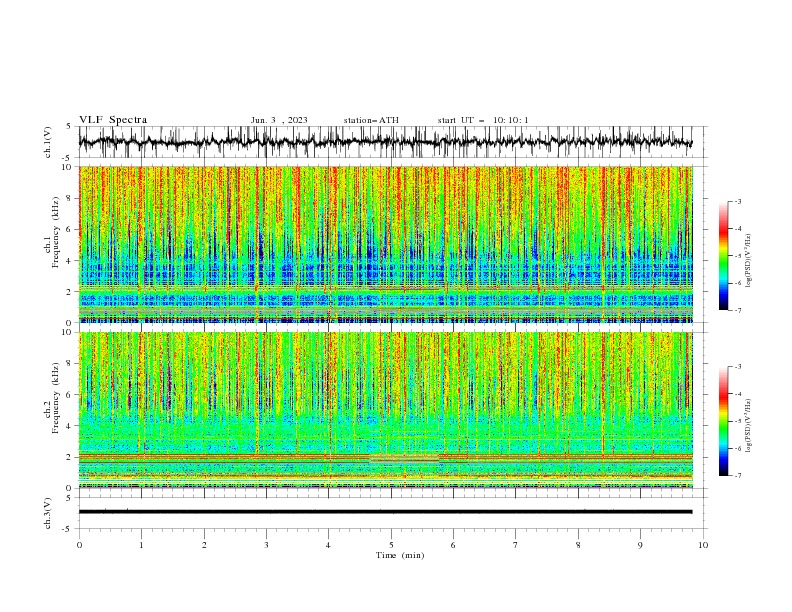Click the time axis tick label "3"
The image size is (792, 612).
tap(266, 545)
